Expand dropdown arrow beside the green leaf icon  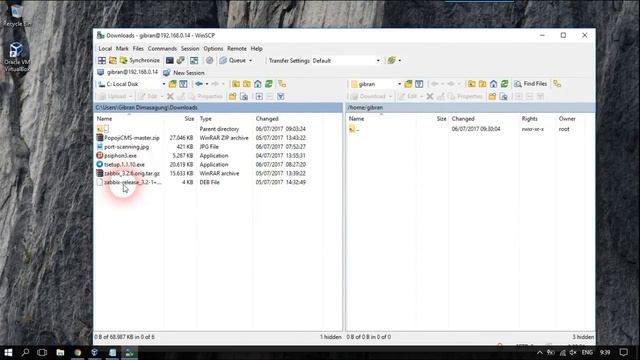[x=400, y=60]
